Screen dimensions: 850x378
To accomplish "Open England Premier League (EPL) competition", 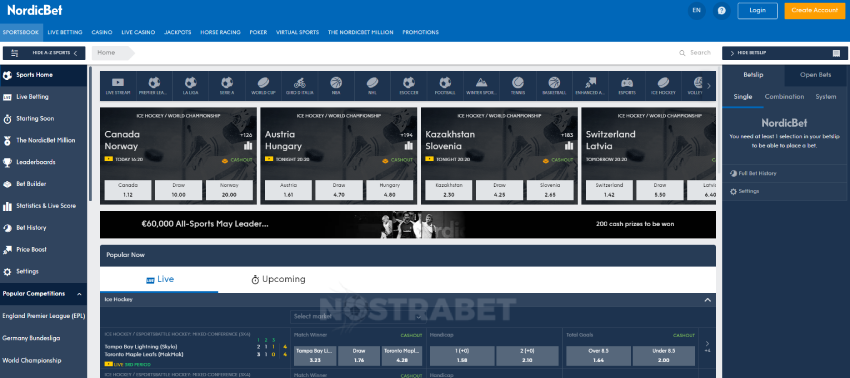I will click(43, 316).
